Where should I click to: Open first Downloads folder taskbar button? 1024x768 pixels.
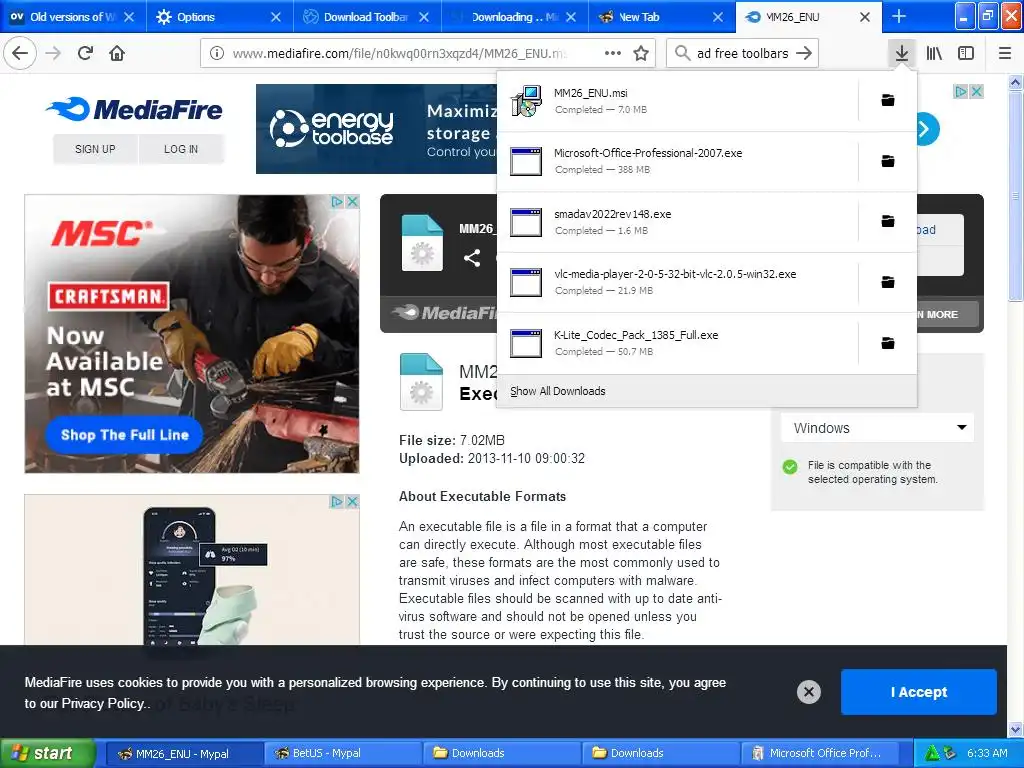[502, 753]
